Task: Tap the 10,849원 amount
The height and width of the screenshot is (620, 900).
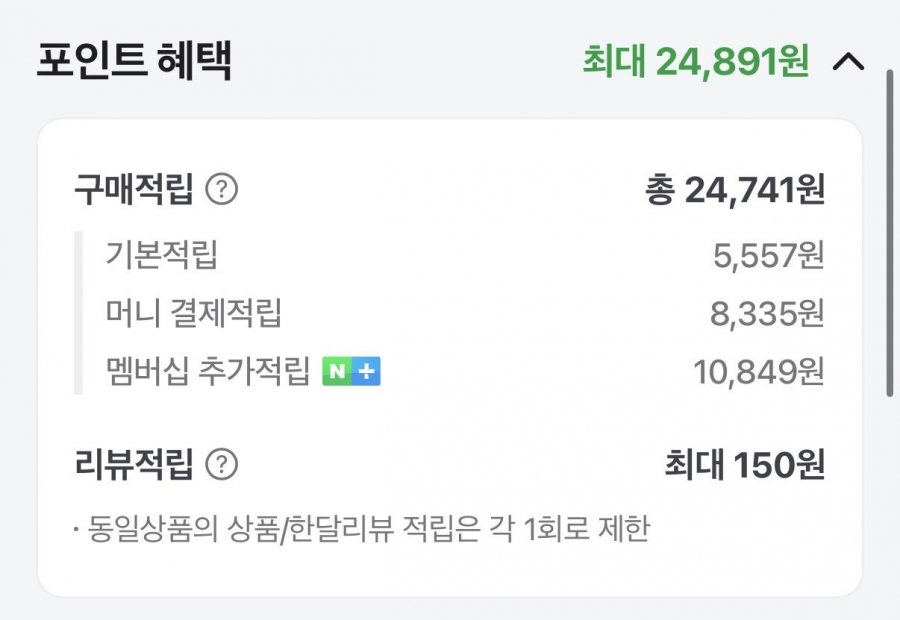Action: [x=759, y=372]
